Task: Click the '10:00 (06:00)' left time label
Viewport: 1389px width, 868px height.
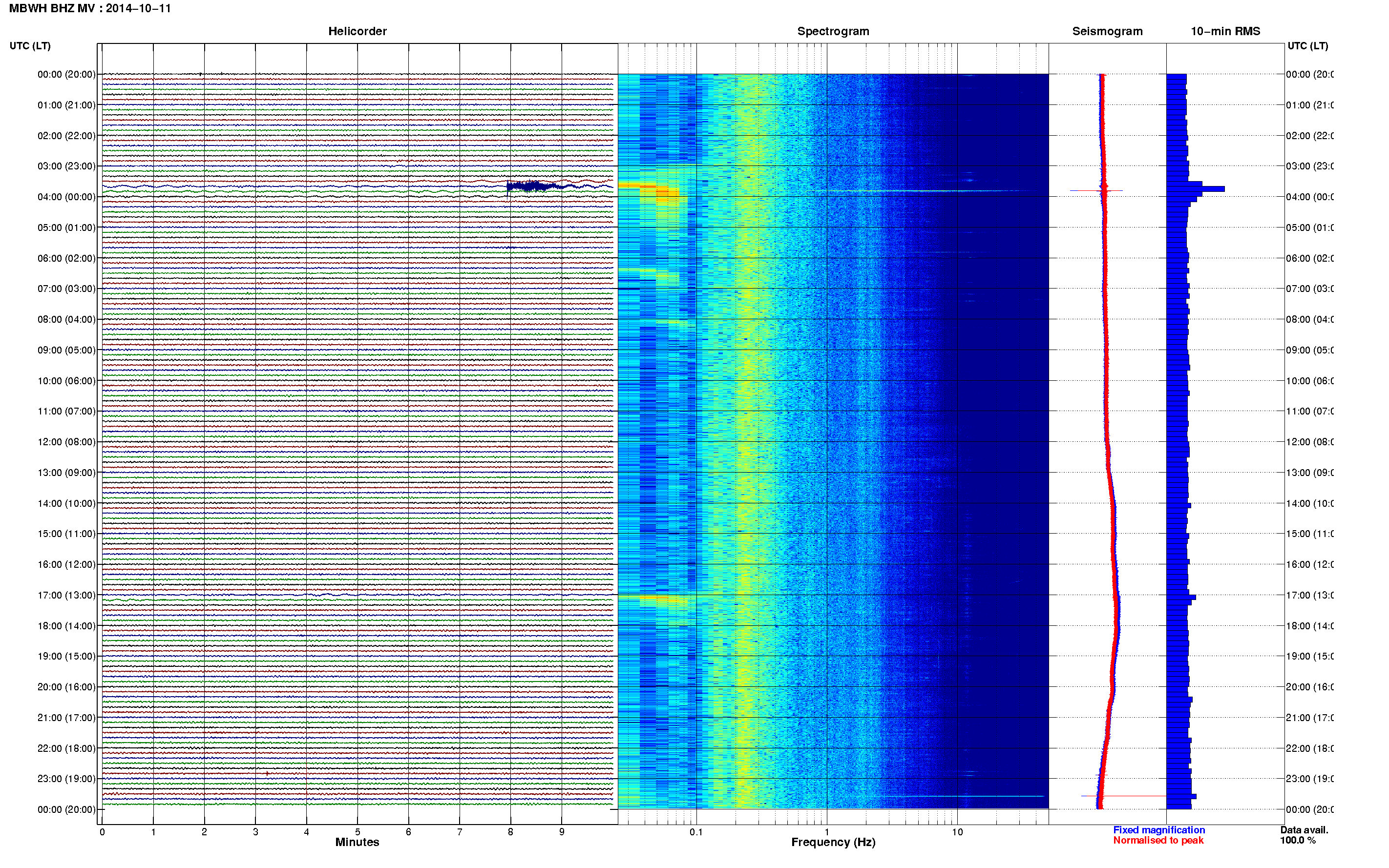Action: [x=66, y=381]
